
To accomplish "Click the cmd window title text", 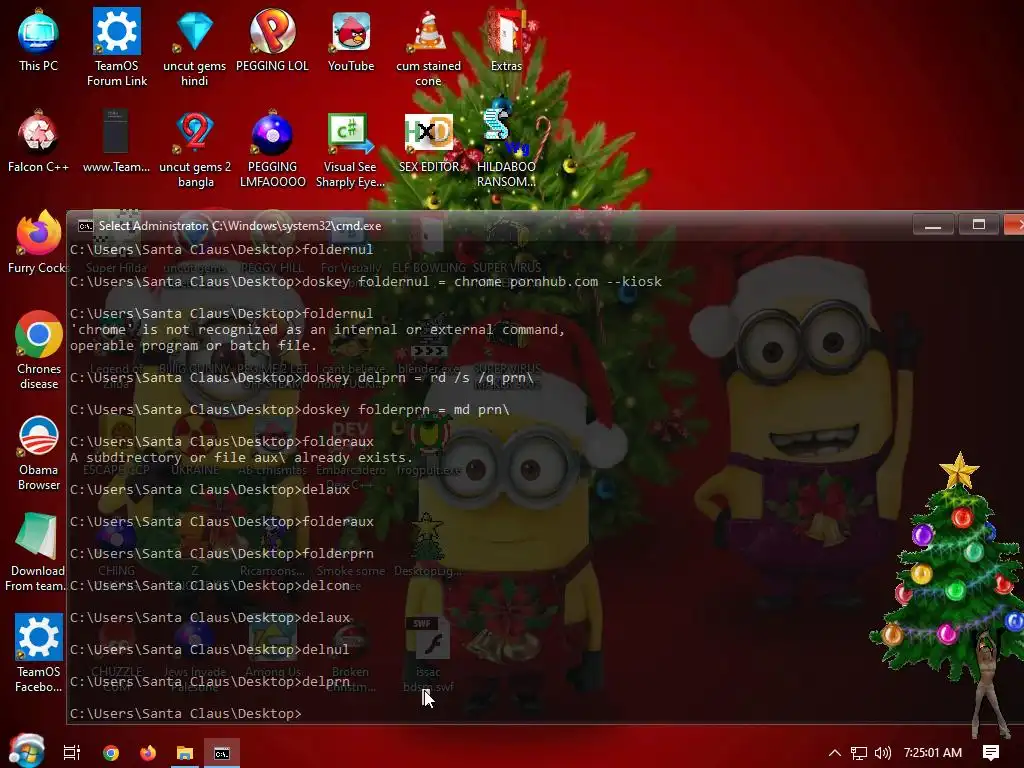I will pyautogui.click(x=240, y=226).
